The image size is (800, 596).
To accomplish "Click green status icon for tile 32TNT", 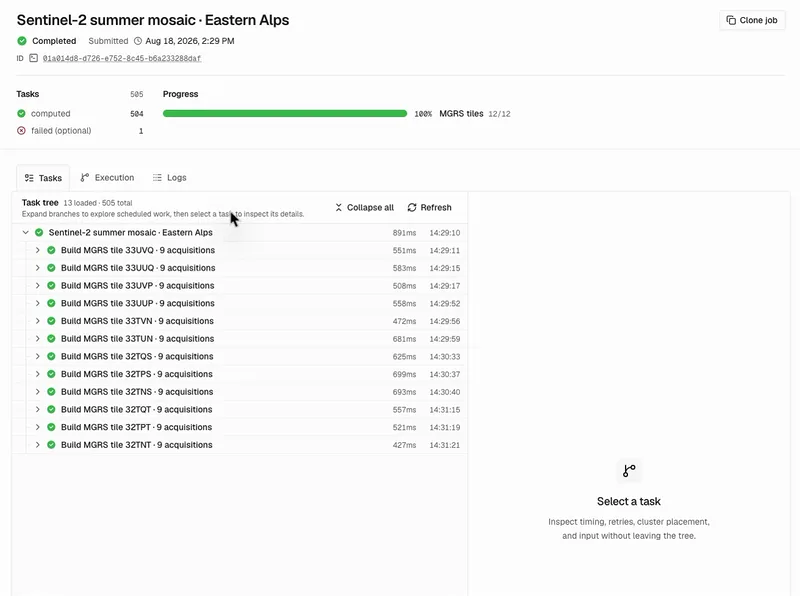I will [51, 445].
